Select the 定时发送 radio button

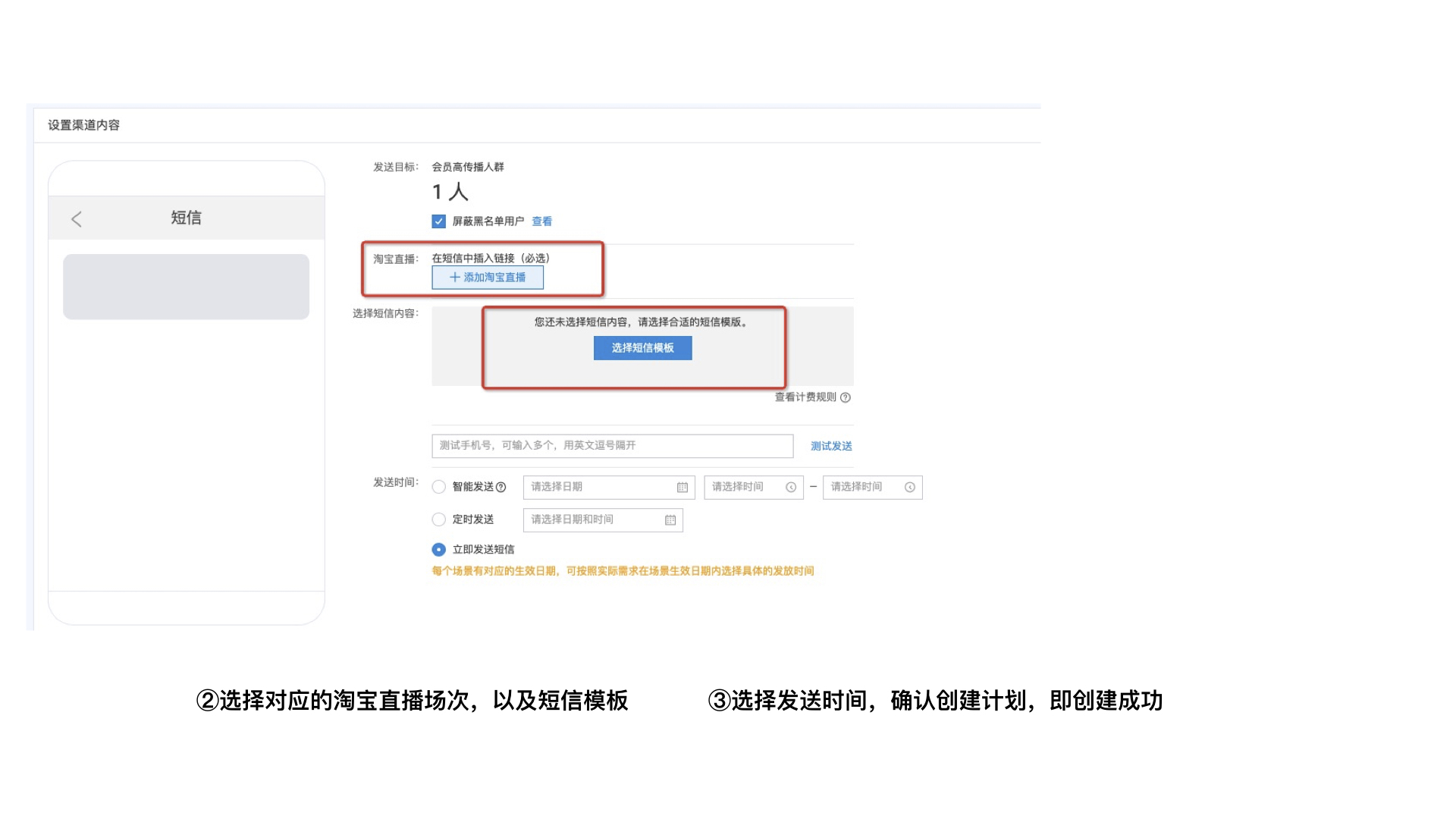coord(437,518)
